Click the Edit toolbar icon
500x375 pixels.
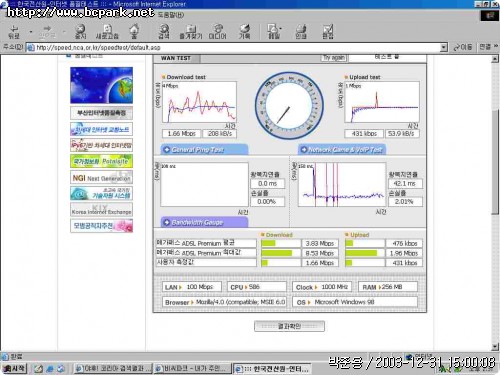click(328, 32)
